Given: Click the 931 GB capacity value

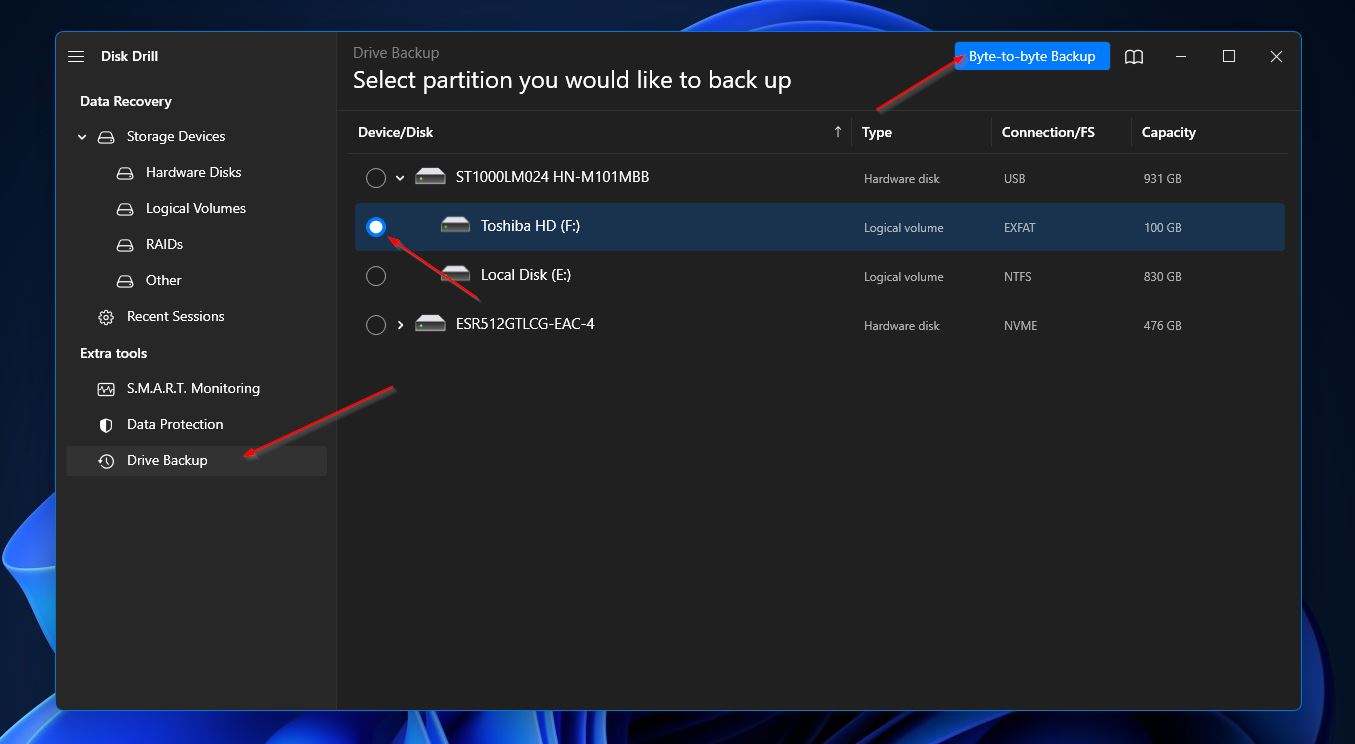Looking at the screenshot, I should click(x=1163, y=179).
